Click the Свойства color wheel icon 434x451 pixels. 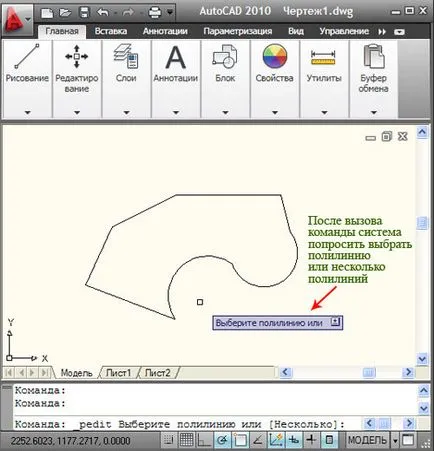[x=275, y=56]
